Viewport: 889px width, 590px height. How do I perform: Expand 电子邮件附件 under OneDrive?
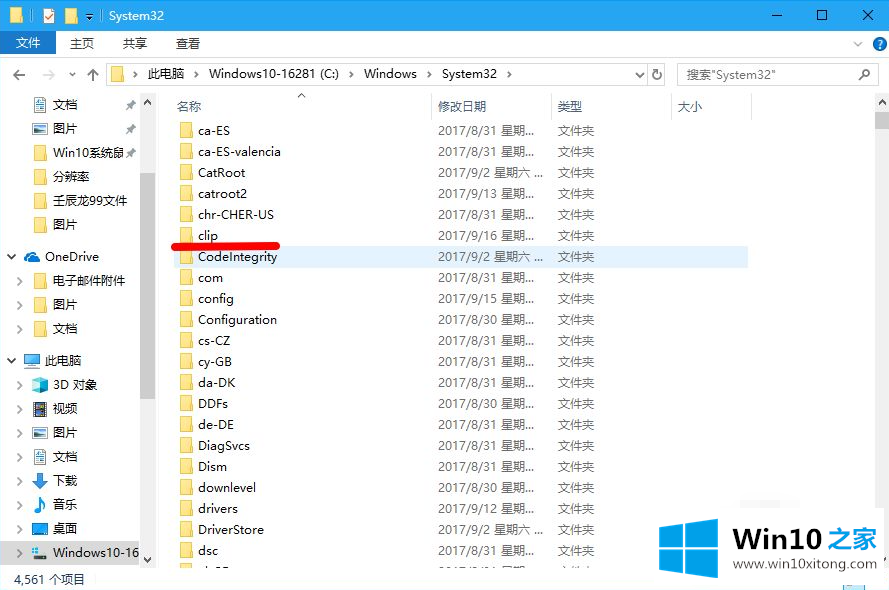coord(20,281)
